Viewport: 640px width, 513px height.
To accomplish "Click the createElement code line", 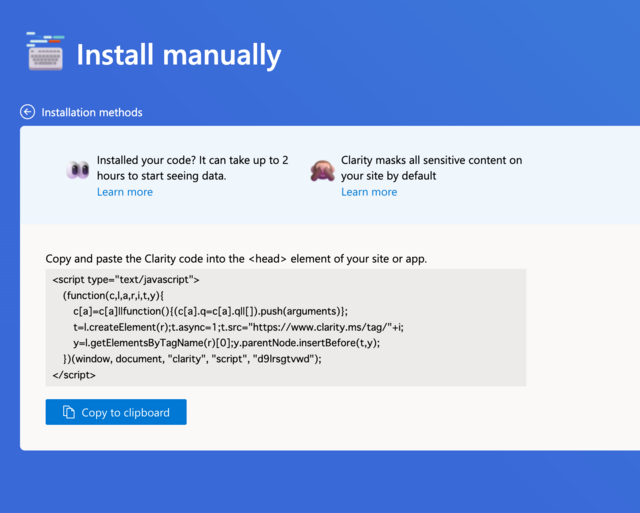I will click(x=238, y=327).
